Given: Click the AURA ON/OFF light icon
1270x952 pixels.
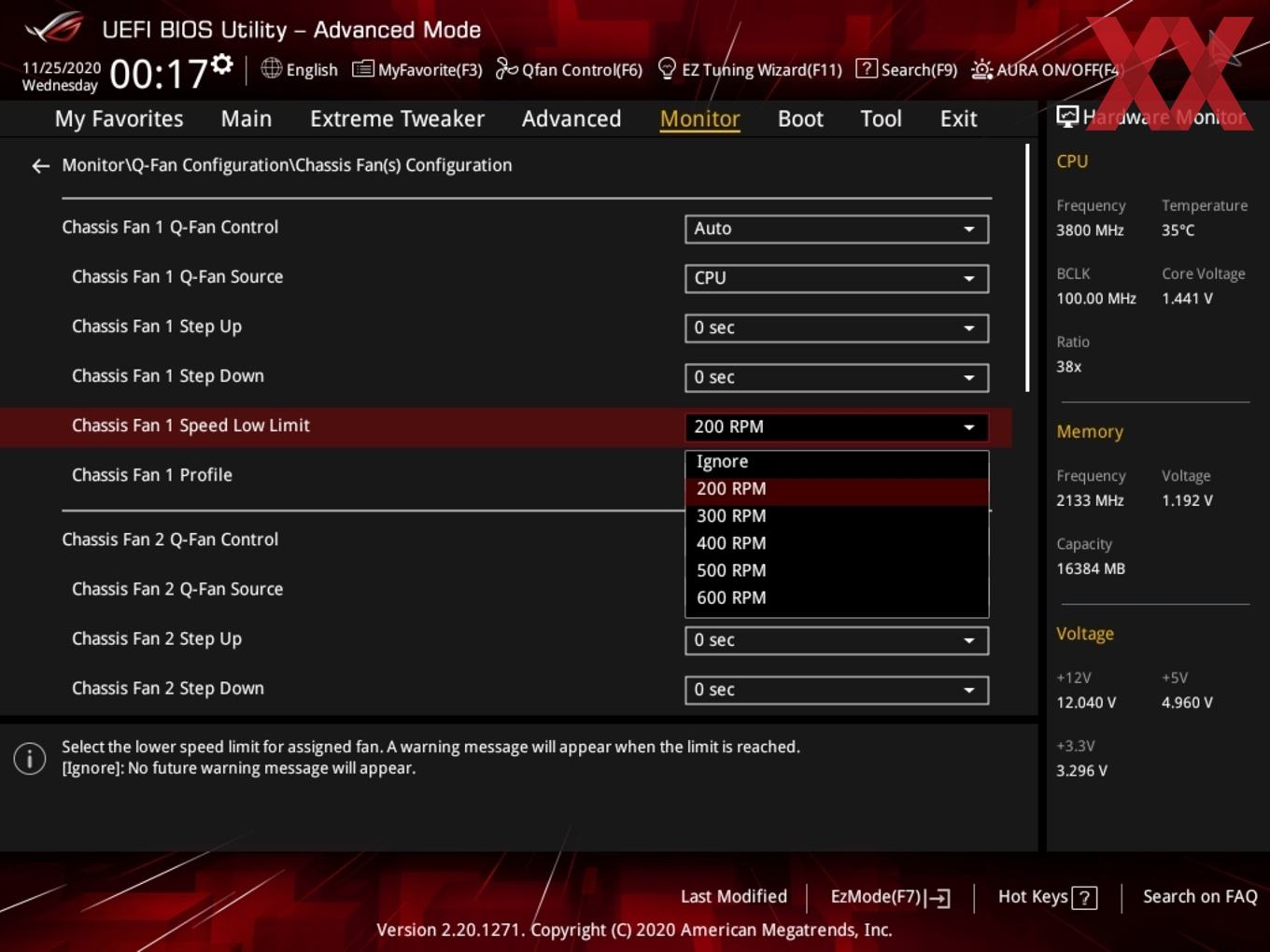Looking at the screenshot, I should click(x=981, y=69).
